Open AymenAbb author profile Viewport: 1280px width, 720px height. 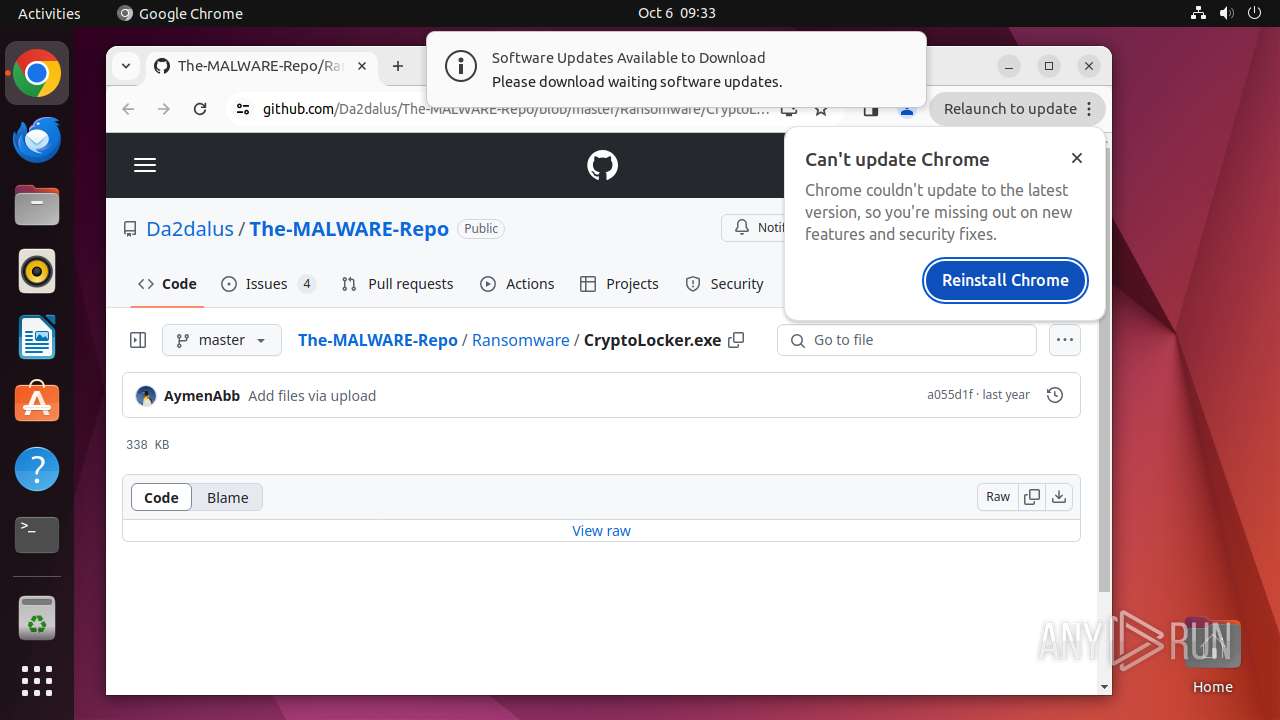tap(202, 396)
